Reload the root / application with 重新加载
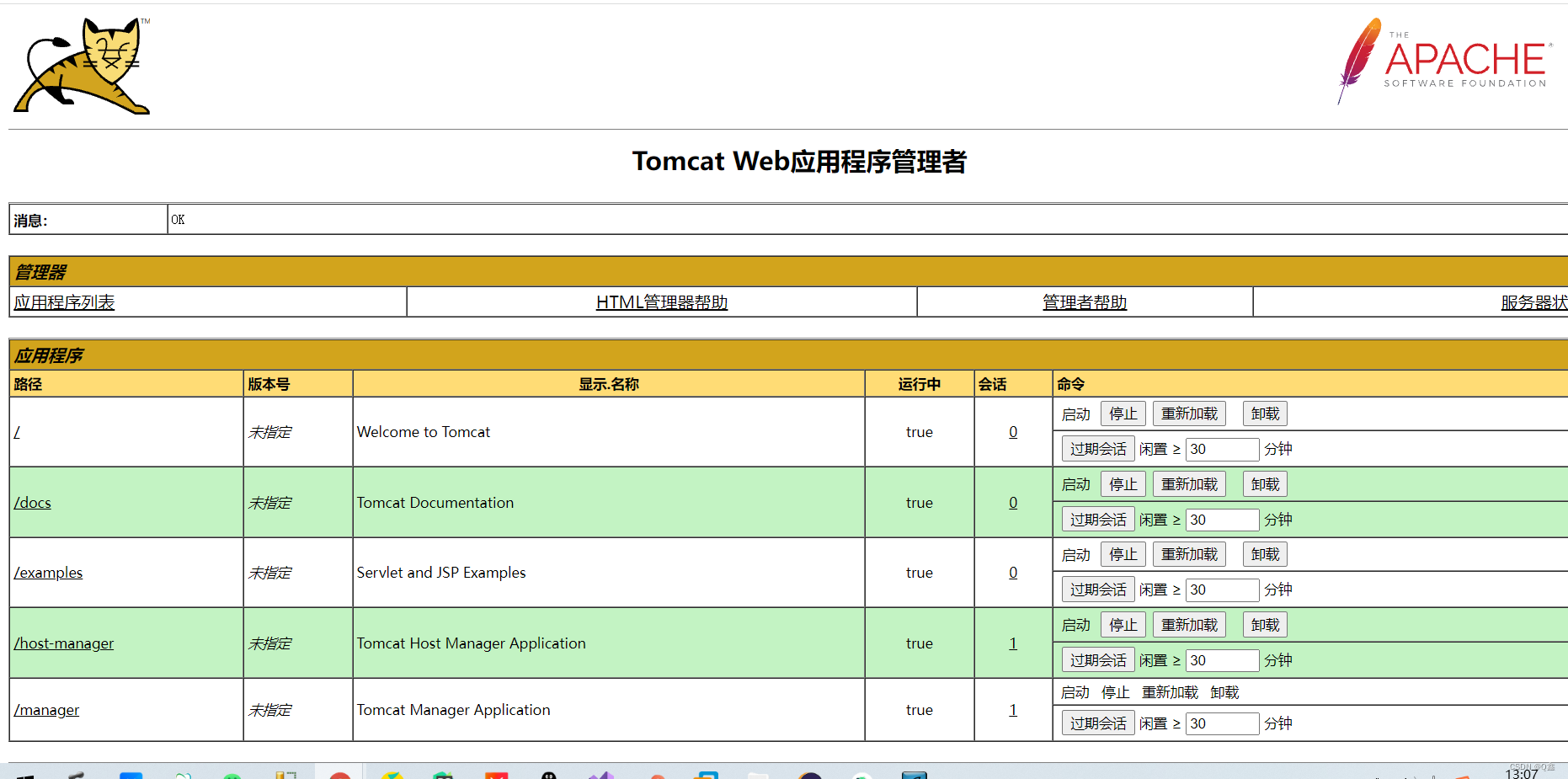The image size is (1568, 779). 1189,414
